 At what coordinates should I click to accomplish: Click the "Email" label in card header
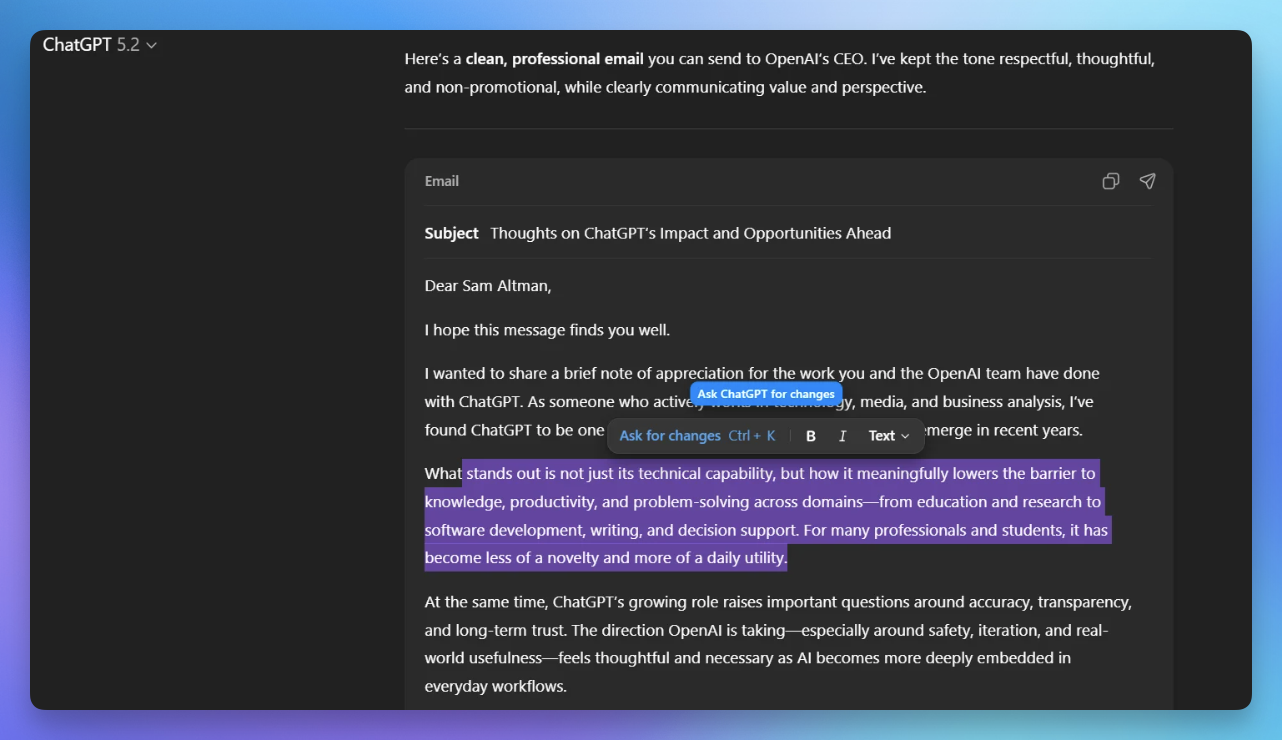[x=442, y=181]
